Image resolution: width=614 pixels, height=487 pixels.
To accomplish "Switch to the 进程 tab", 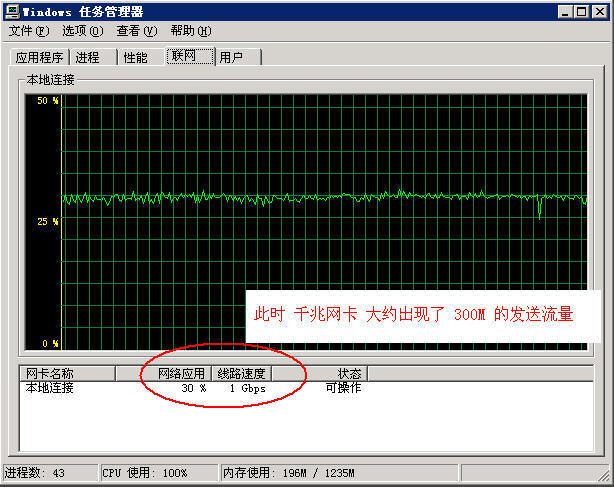I will (93, 58).
